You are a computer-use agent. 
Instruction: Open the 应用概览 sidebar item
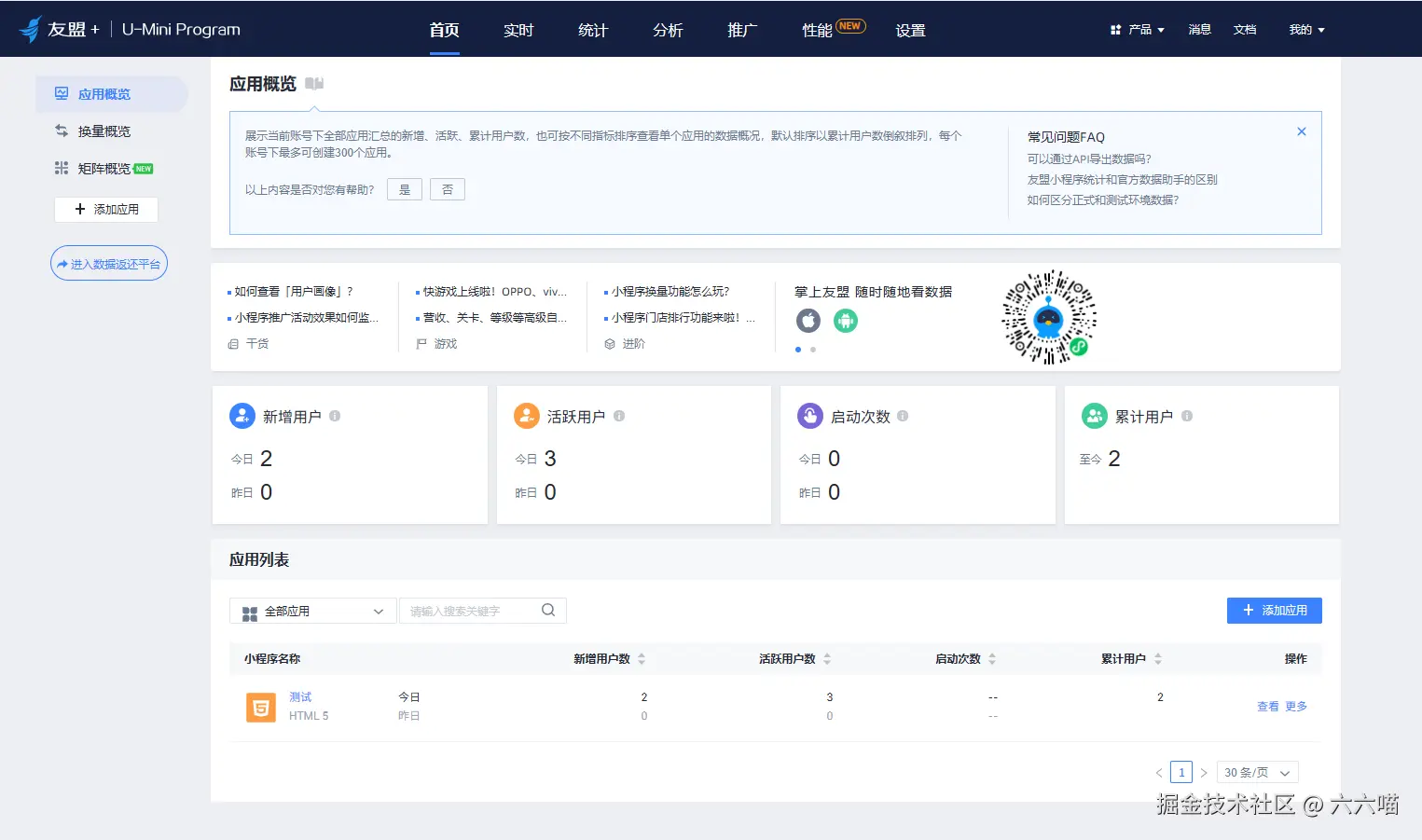point(112,94)
